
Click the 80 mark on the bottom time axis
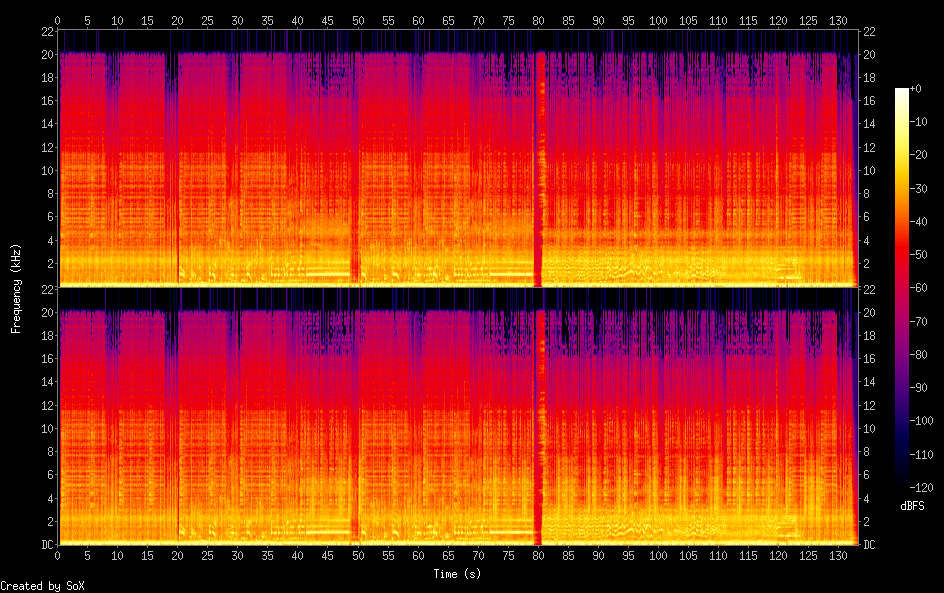[538, 555]
